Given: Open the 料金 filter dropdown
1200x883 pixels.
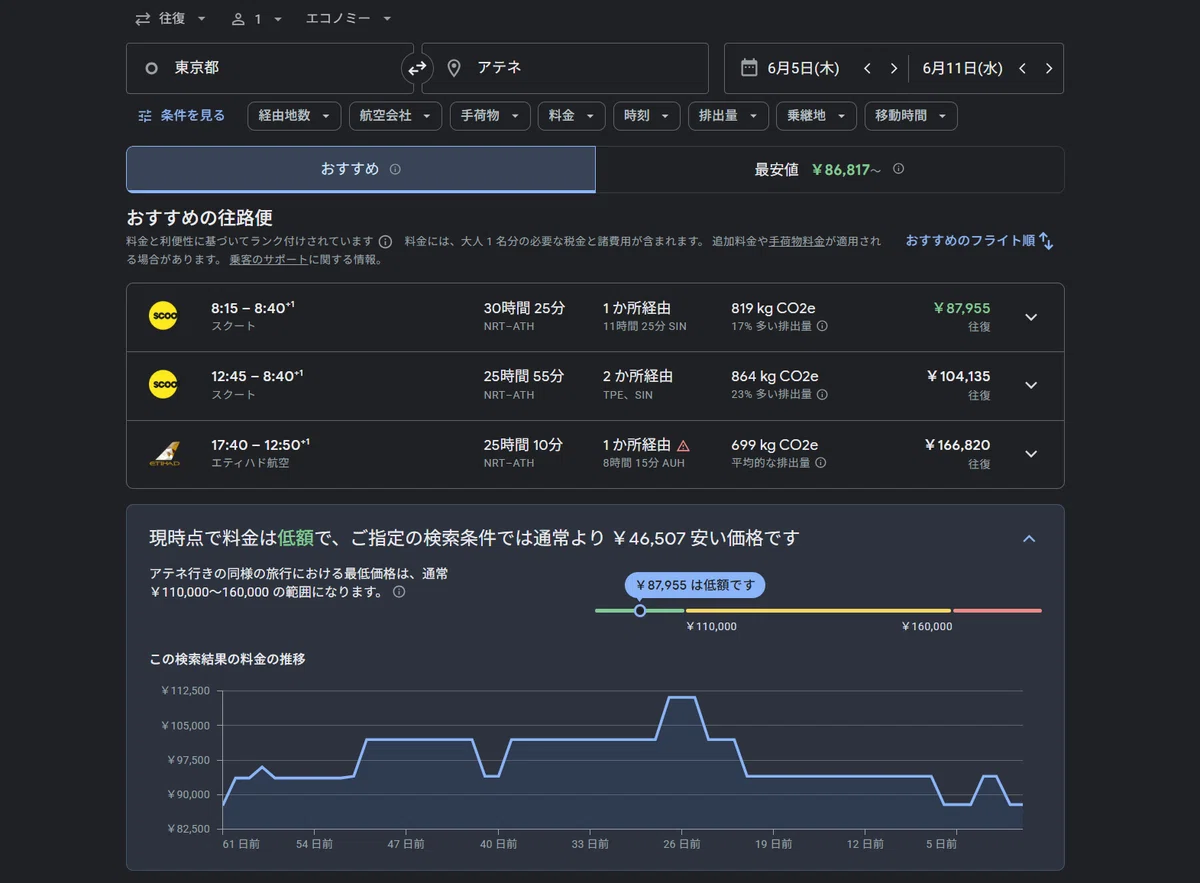Looking at the screenshot, I should (571, 116).
